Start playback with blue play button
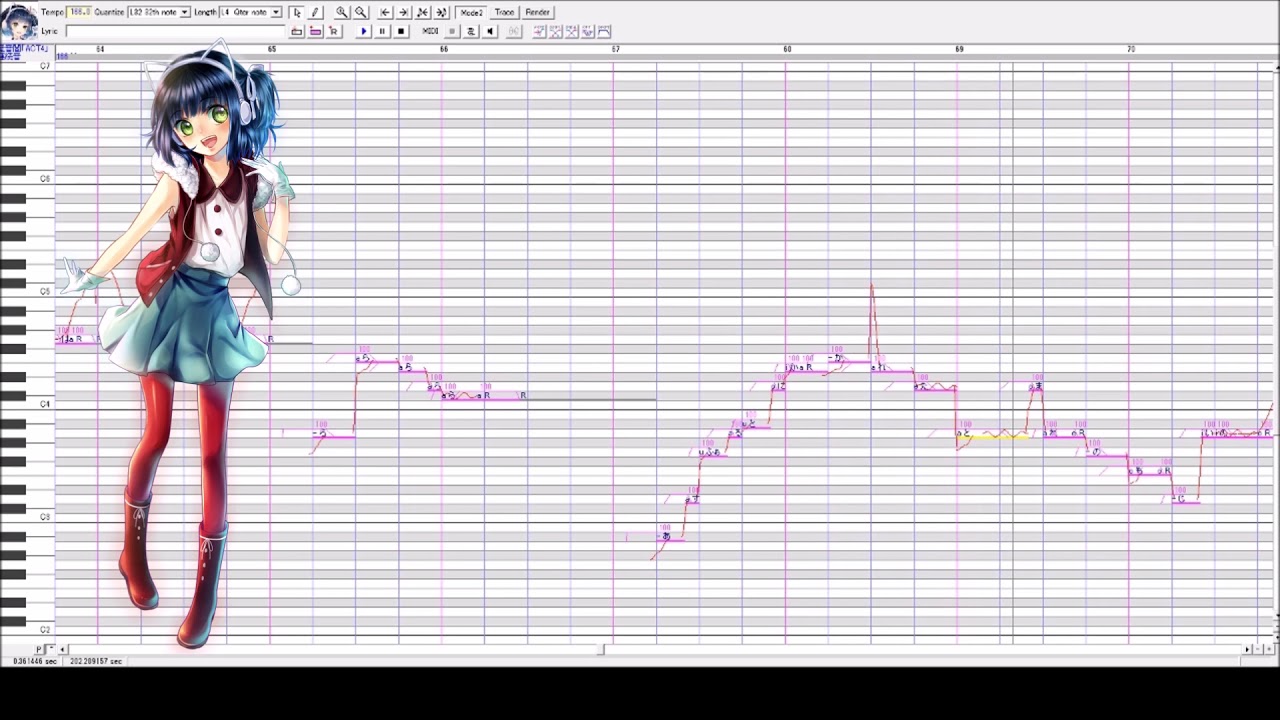This screenshot has width=1280, height=720. [x=364, y=31]
